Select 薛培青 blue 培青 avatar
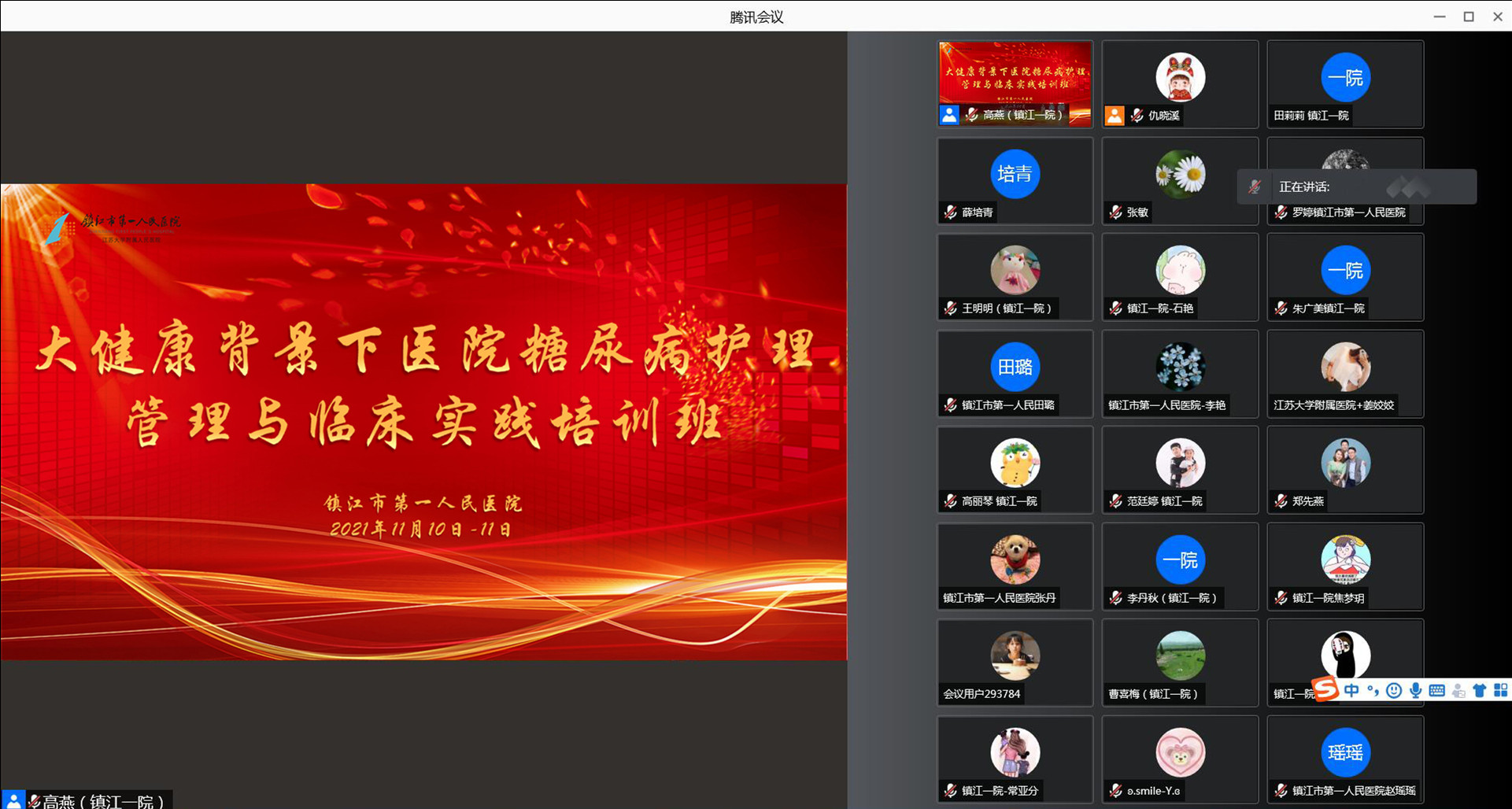This screenshot has width=1512, height=809. click(x=1015, y=174)
